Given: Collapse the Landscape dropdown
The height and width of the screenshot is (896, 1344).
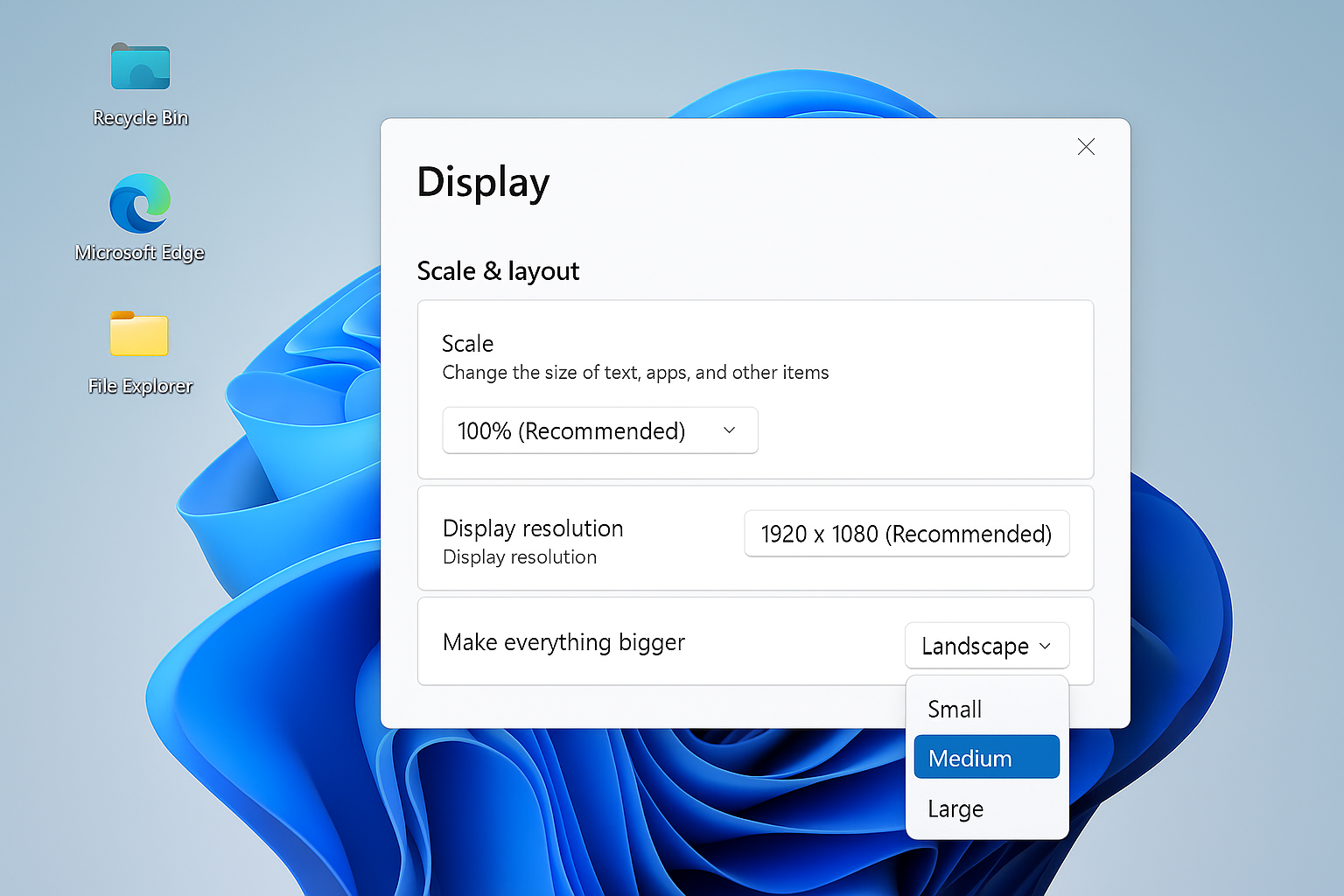Looking at the screenshot, I should pos(987,646).
